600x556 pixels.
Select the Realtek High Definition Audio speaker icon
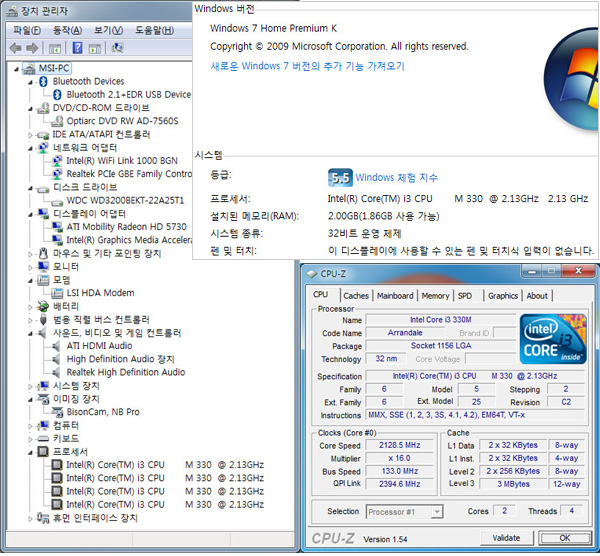click(56, 372)
